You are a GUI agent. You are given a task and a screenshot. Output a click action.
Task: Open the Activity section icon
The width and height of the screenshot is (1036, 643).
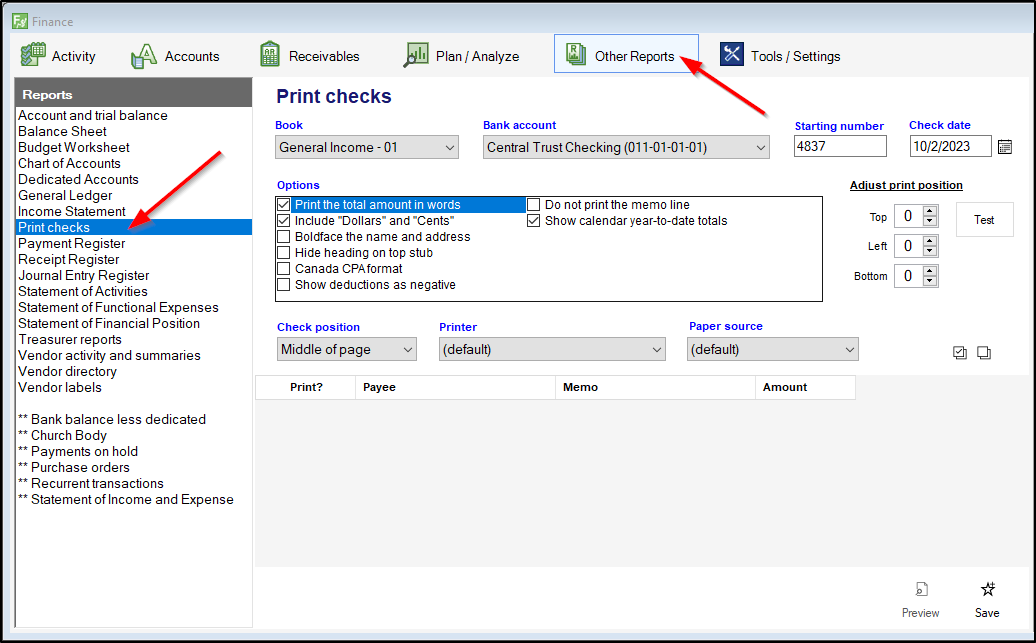tap(34, 55)
